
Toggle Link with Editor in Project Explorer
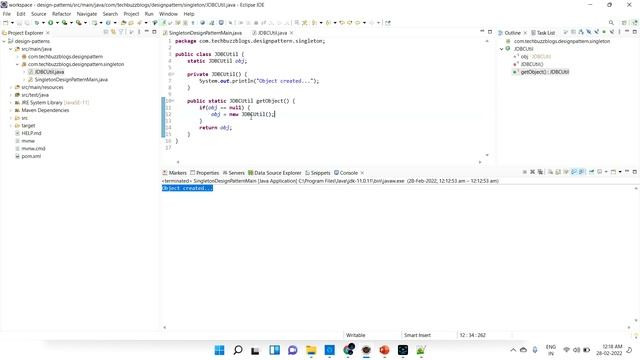coord(113,32)
